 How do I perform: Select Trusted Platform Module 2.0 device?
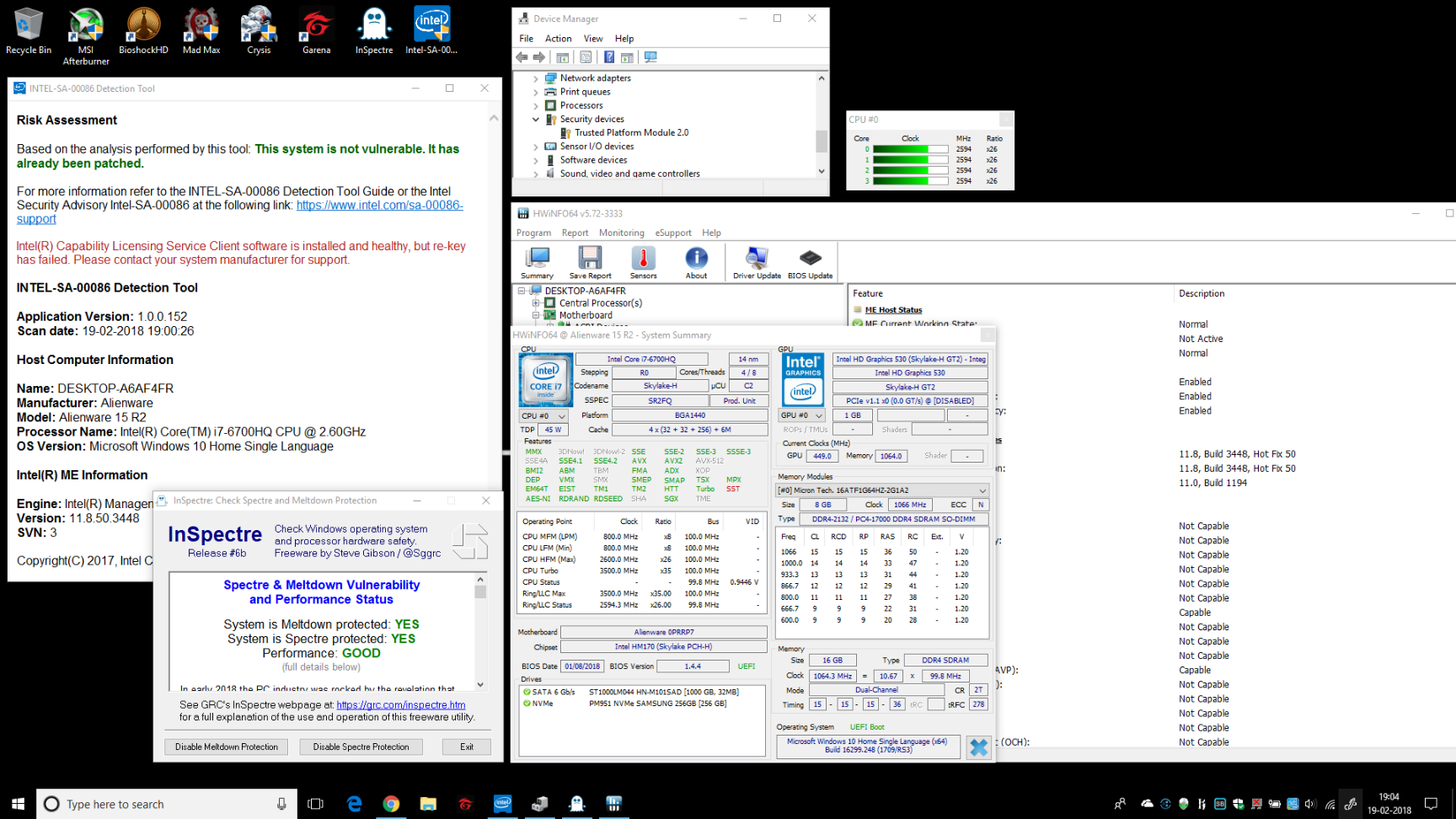631,133
